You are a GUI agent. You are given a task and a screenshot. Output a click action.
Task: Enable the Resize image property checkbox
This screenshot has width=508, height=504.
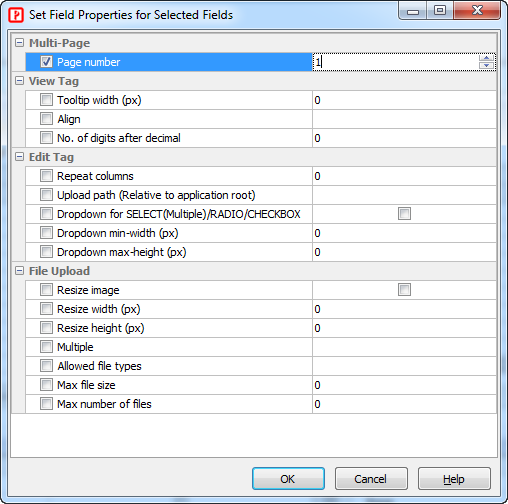46,290
